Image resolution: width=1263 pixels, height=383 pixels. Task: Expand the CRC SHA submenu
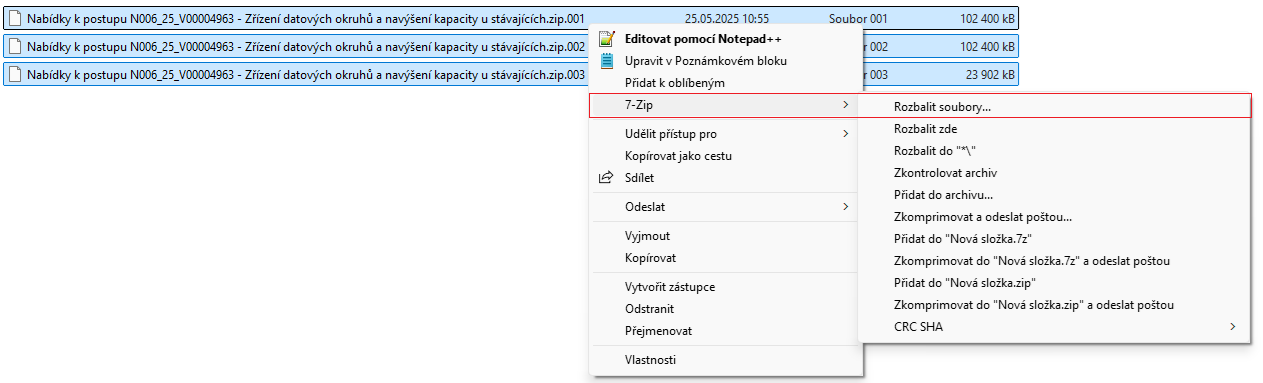tap(1054, 327)
